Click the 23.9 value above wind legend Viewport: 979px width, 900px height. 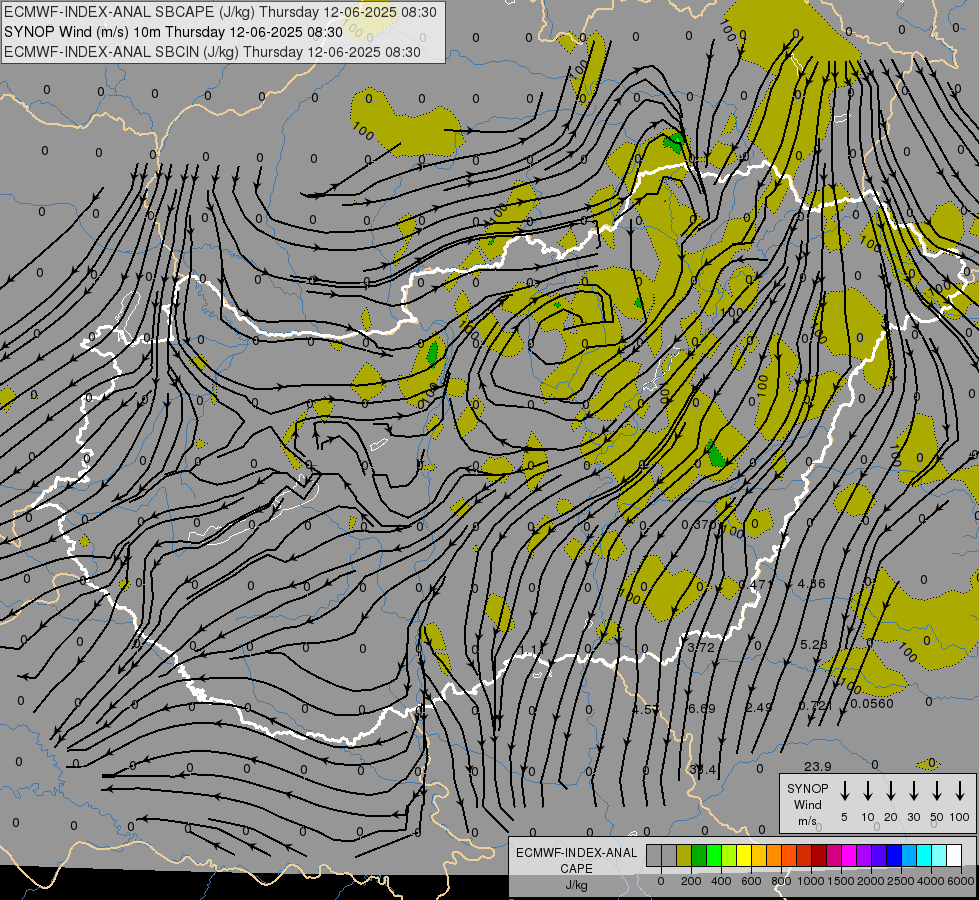point(818,766)
